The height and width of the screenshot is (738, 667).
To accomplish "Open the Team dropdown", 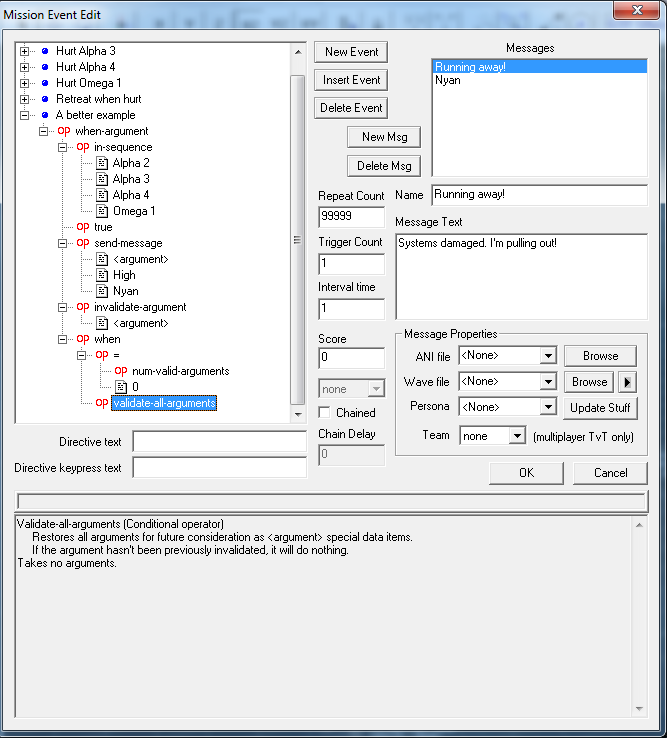I will (516, 436).
